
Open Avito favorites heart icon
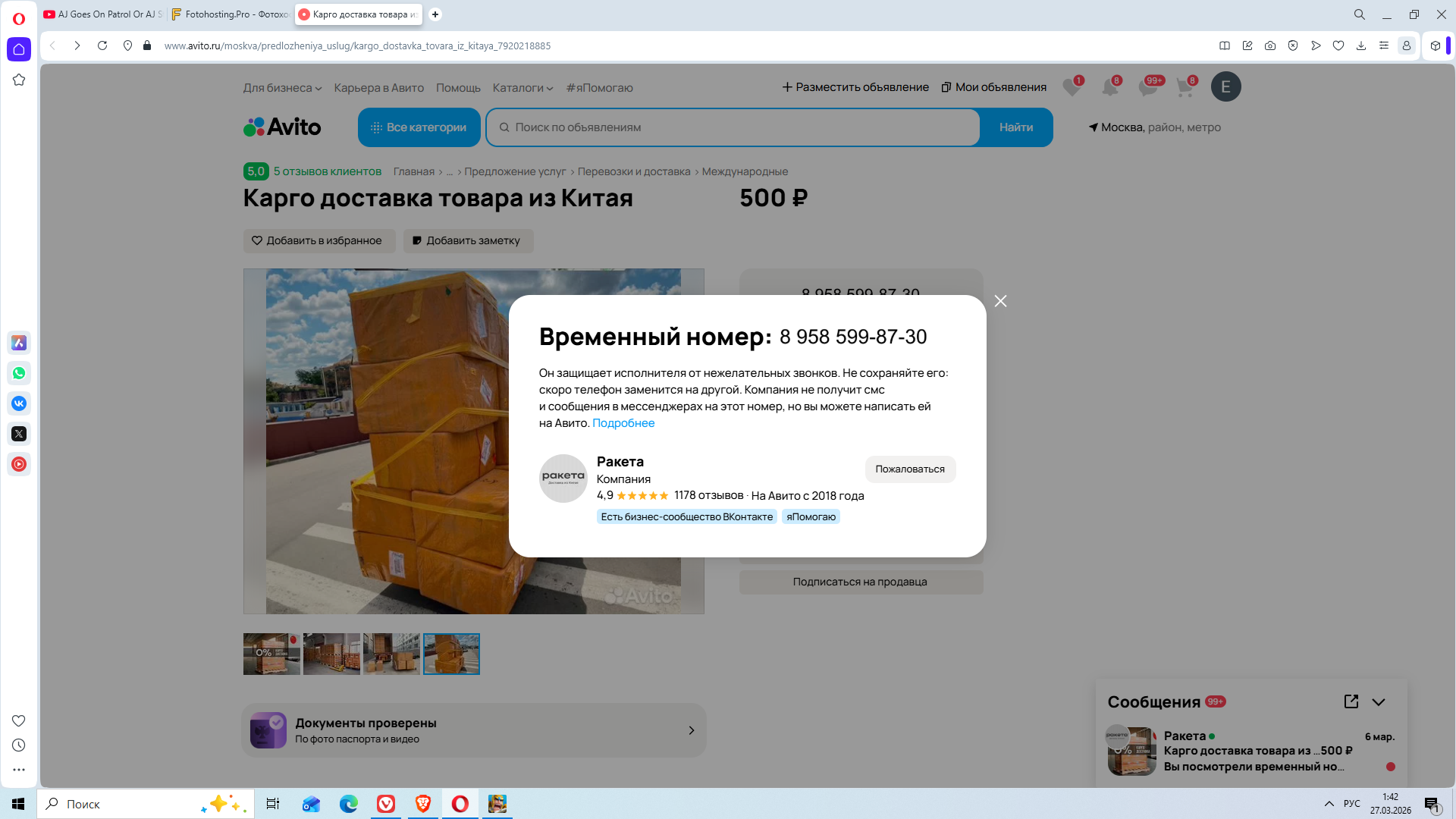[x=1072, y=87]
